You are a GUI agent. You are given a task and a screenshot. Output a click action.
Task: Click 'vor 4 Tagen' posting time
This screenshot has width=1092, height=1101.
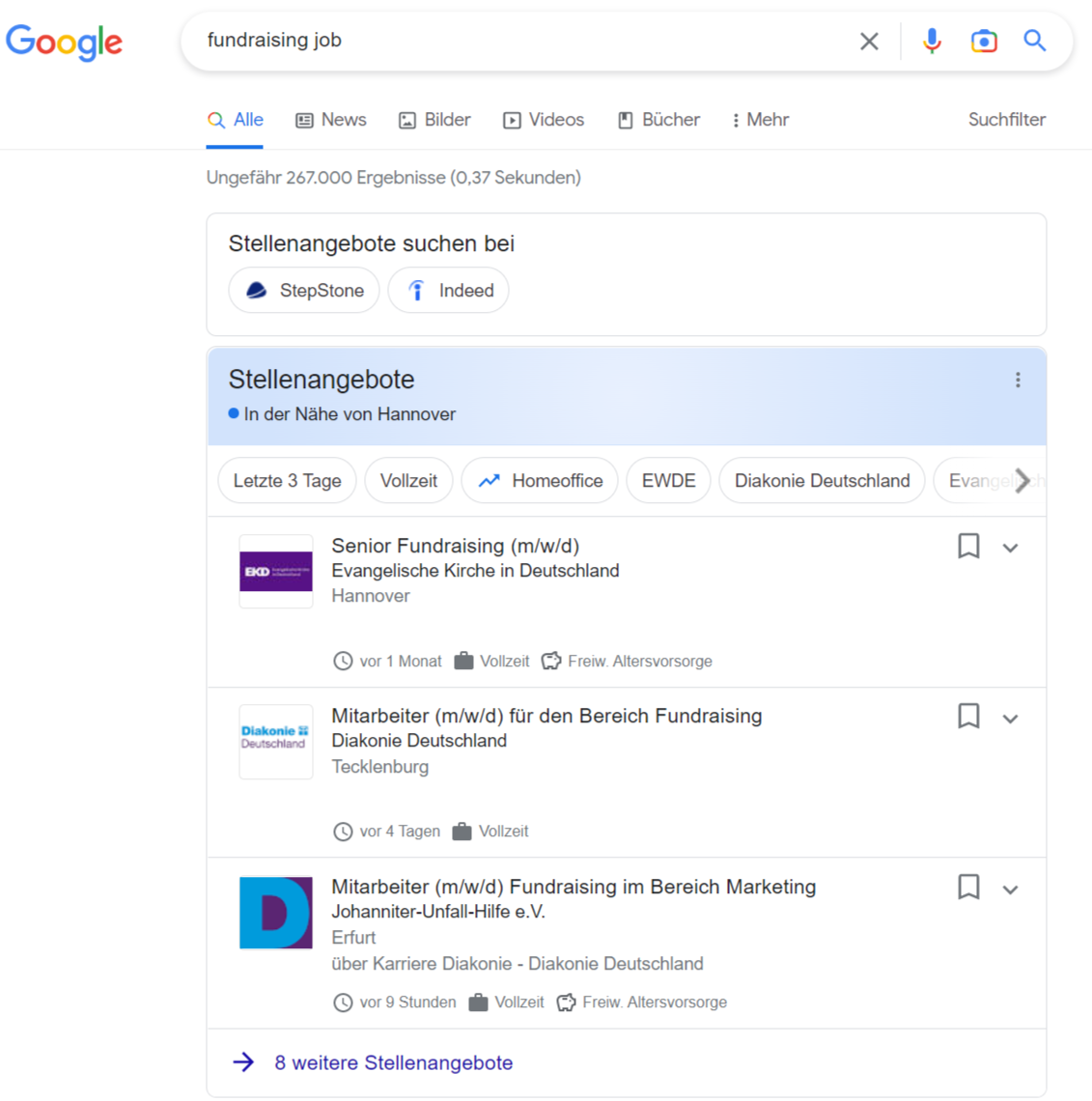400,831
